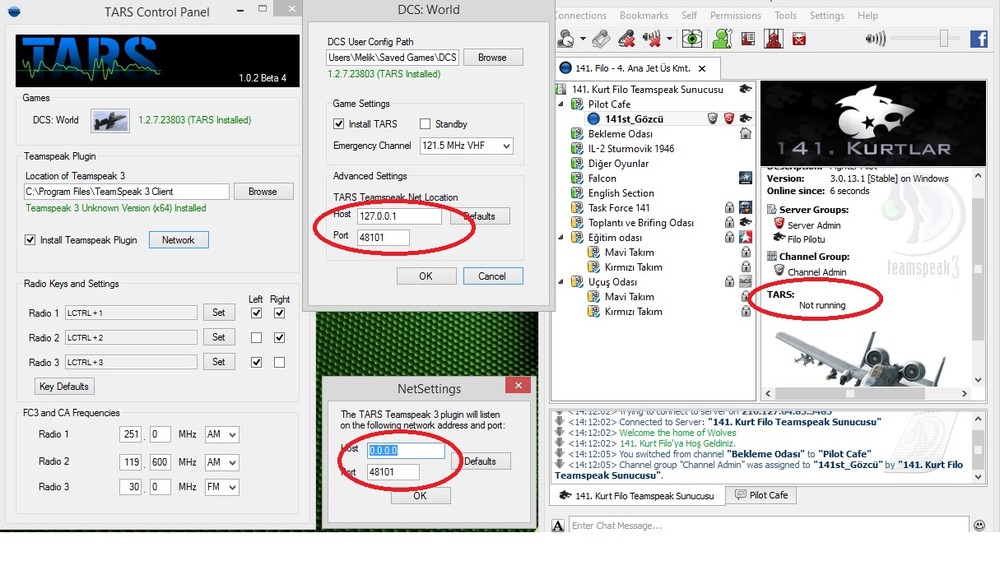Image resolution: width=1000 pixels, height=584 pixels.
Task: Click the star badge on Eğitim odası row
Action: (745, 237)
